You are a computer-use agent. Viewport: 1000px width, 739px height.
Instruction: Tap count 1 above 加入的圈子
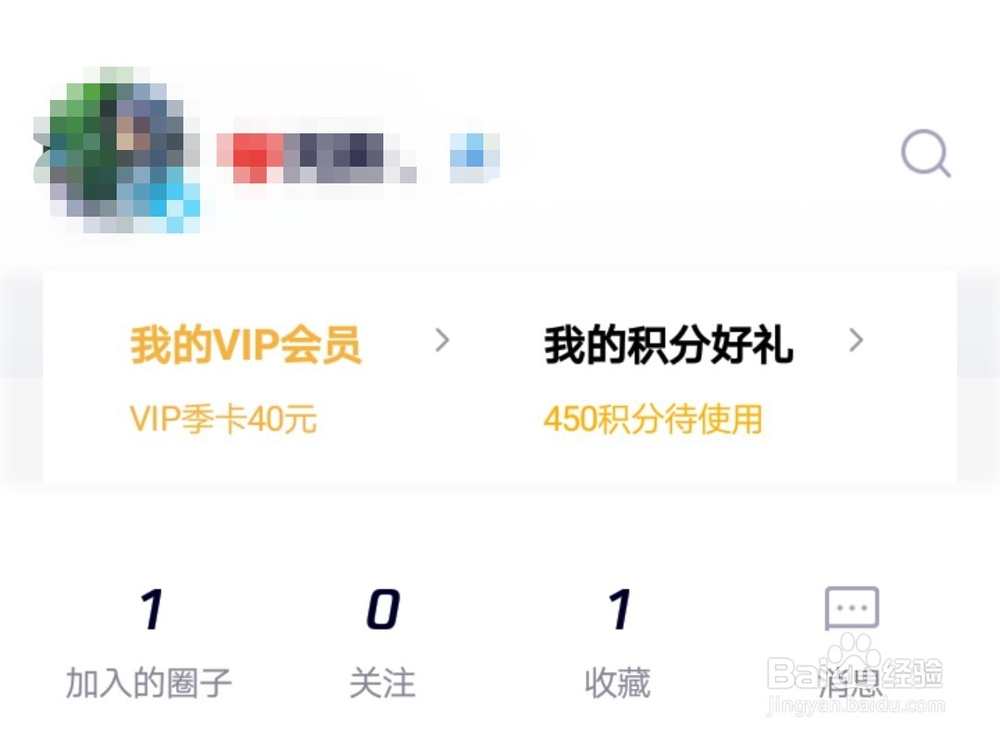click(x=152, y=610)
